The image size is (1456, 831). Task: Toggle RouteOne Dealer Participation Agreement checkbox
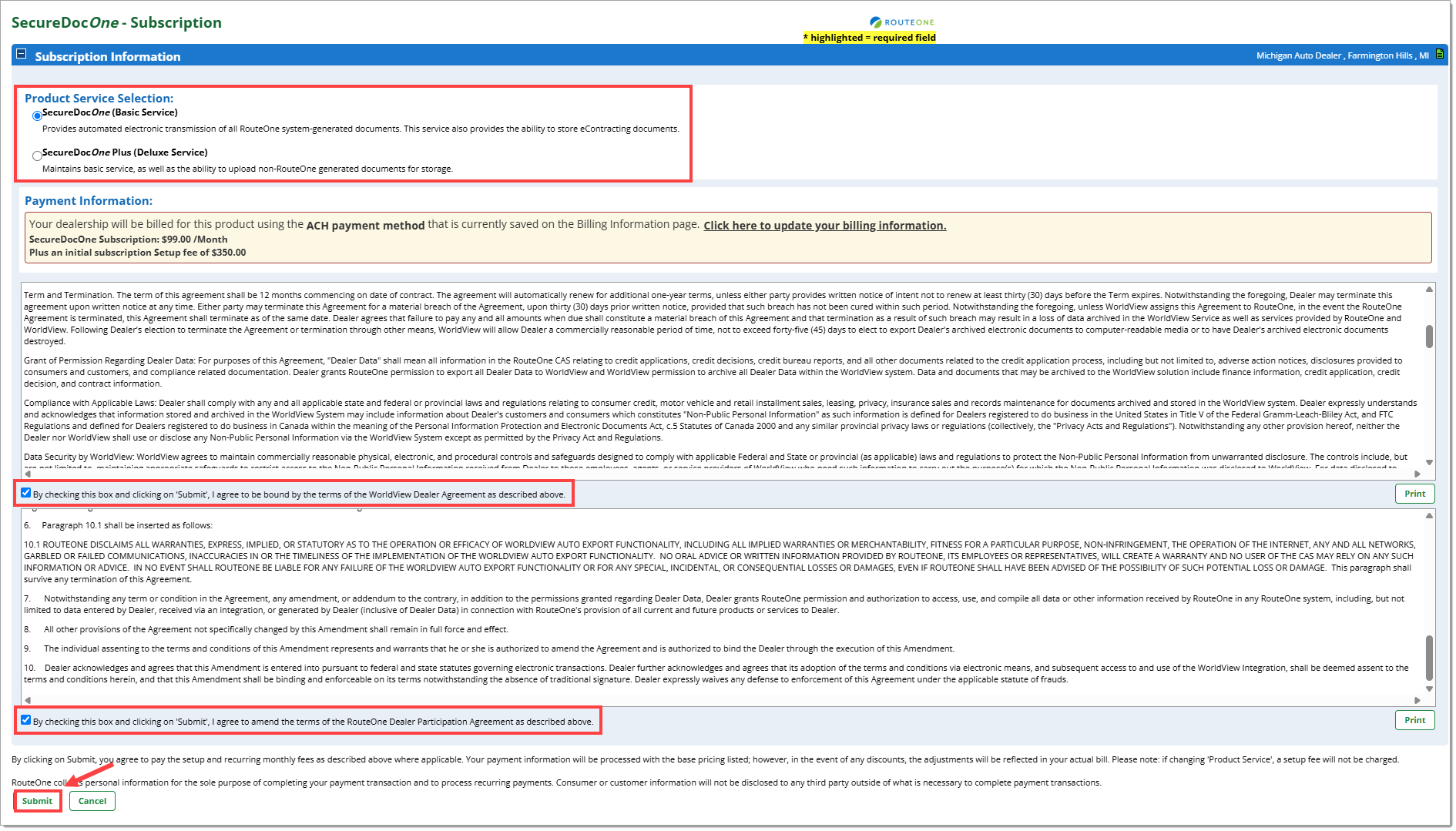coord(26,720)
